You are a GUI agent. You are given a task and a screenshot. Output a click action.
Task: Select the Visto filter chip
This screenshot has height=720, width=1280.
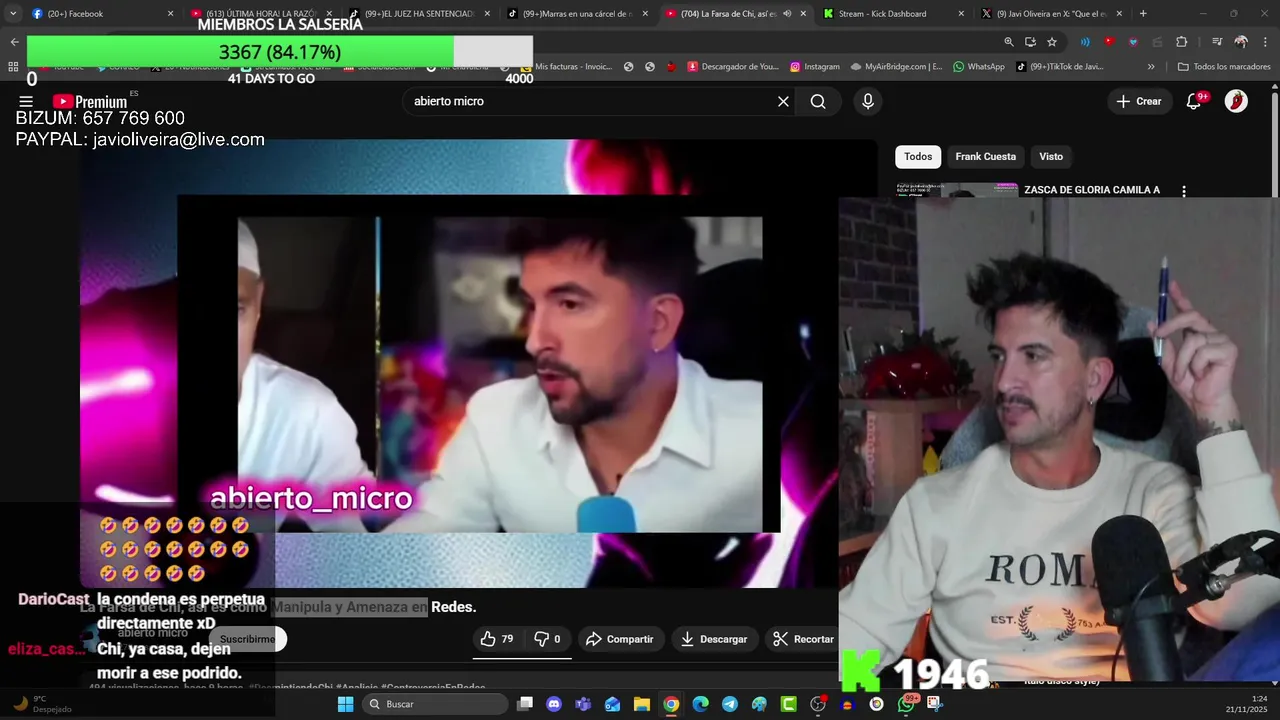pyautogui.click(x=1051, y=156)
